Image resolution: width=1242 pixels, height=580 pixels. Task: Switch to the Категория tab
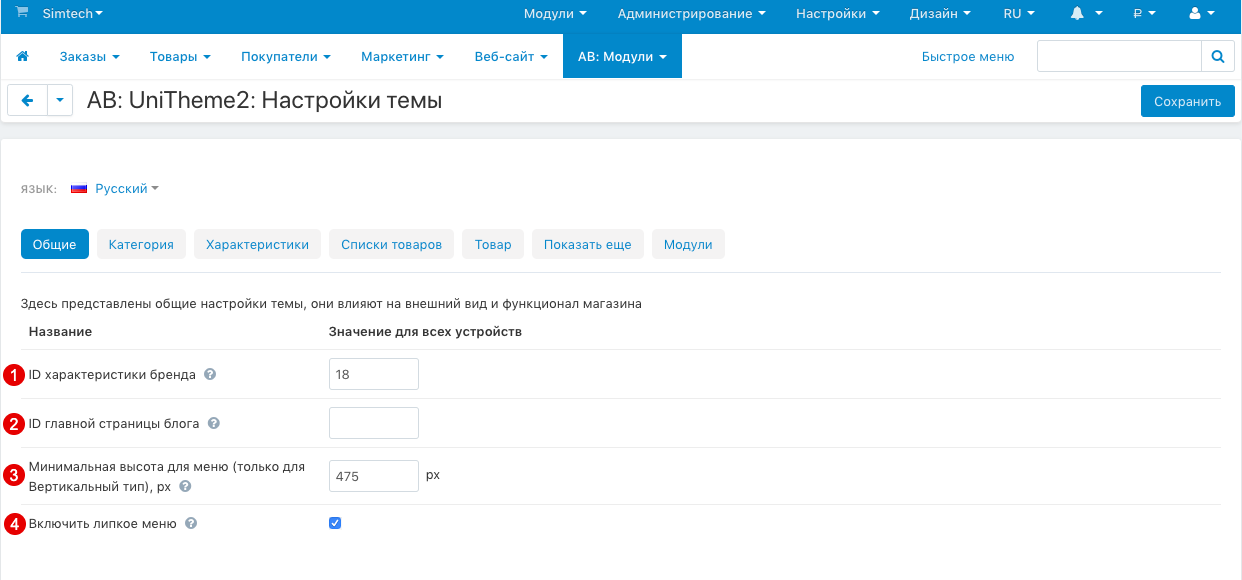point(141,243)
